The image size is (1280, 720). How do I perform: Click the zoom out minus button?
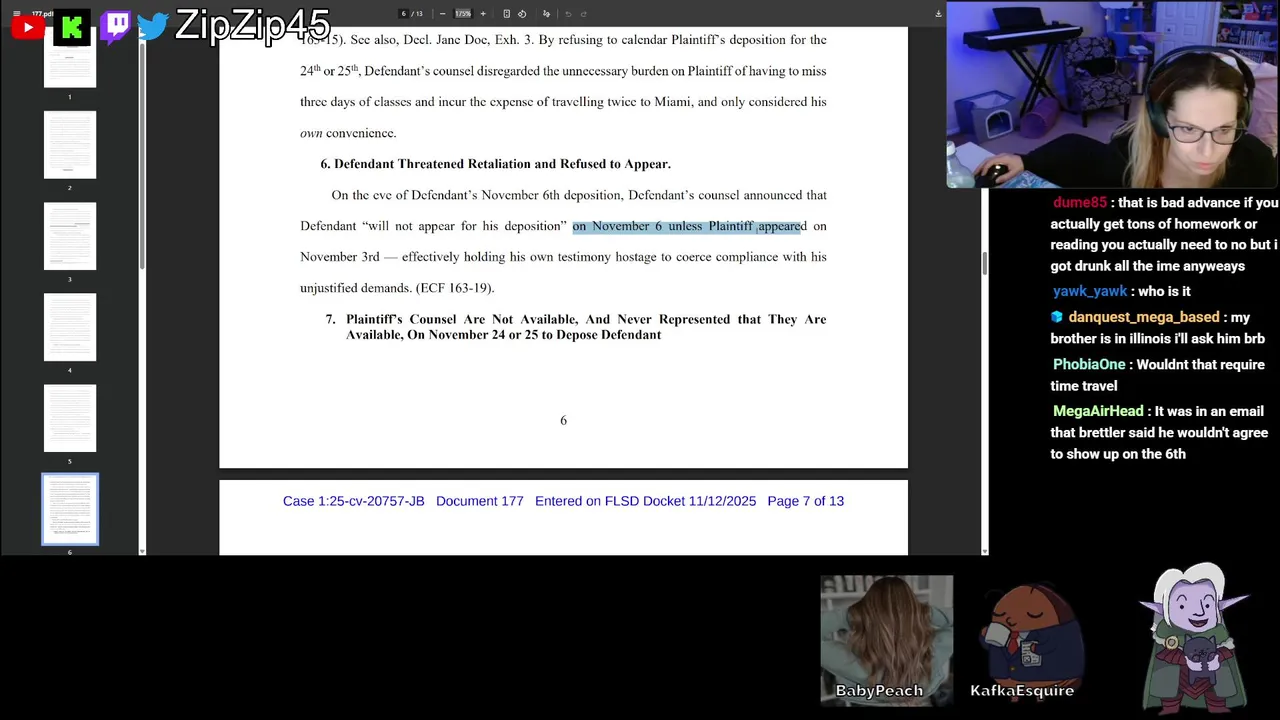coord(442,14)
